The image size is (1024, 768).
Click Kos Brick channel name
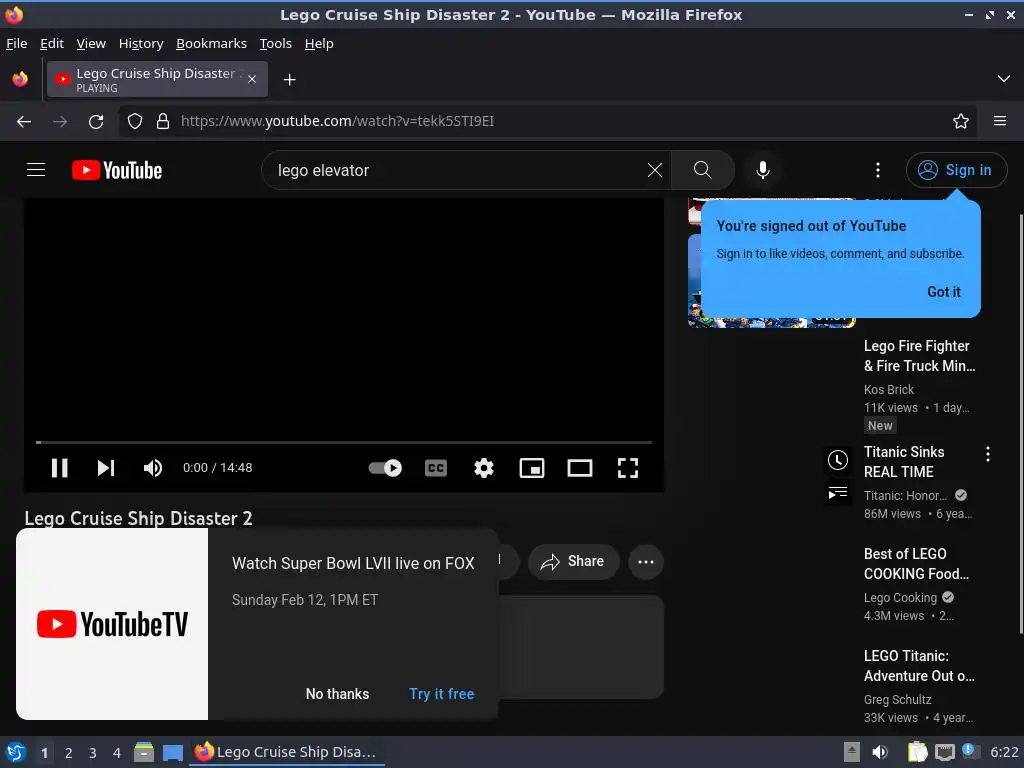[x=889, y=389]
